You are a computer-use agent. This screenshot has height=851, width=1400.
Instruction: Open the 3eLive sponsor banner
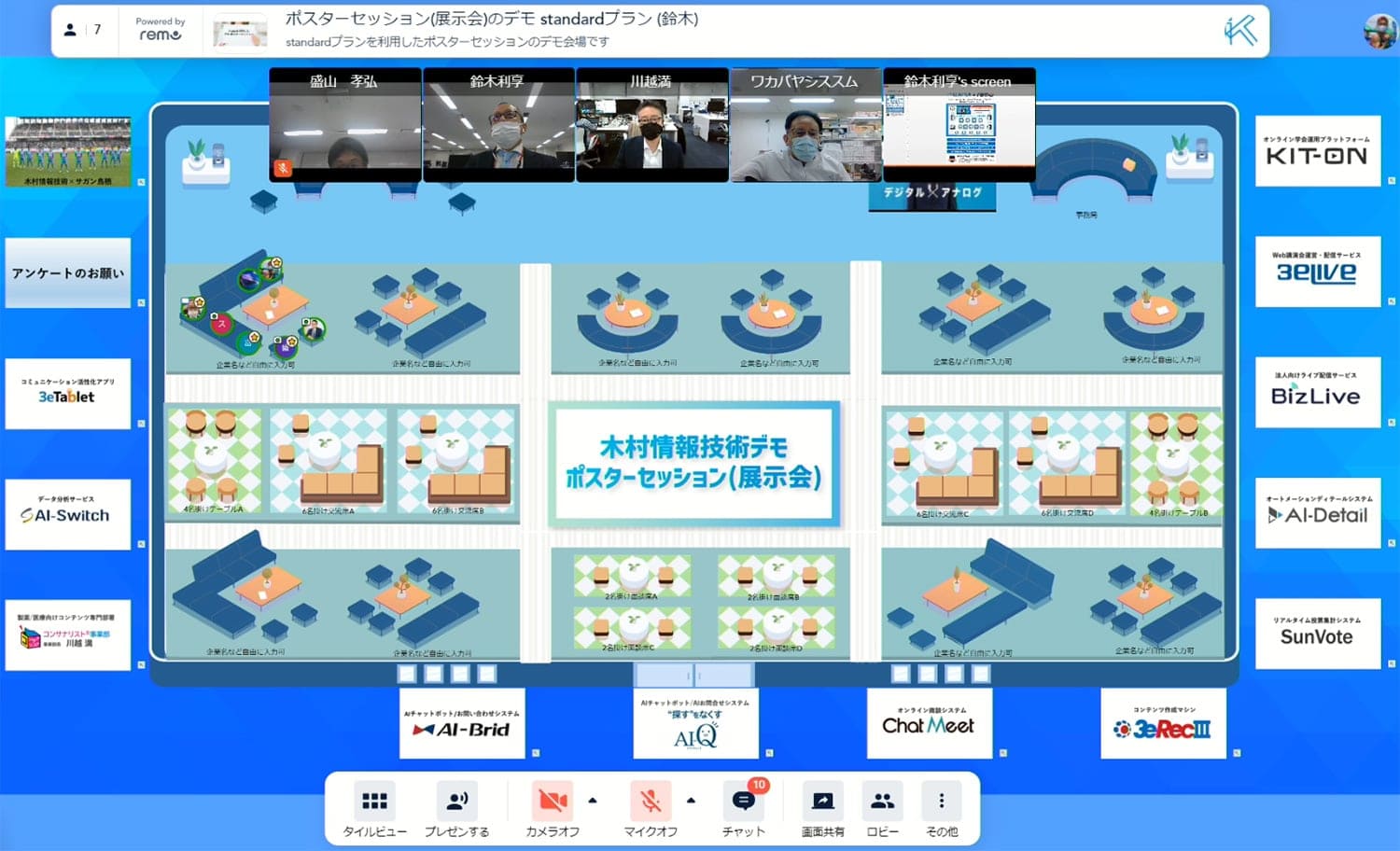[1318, 272]
